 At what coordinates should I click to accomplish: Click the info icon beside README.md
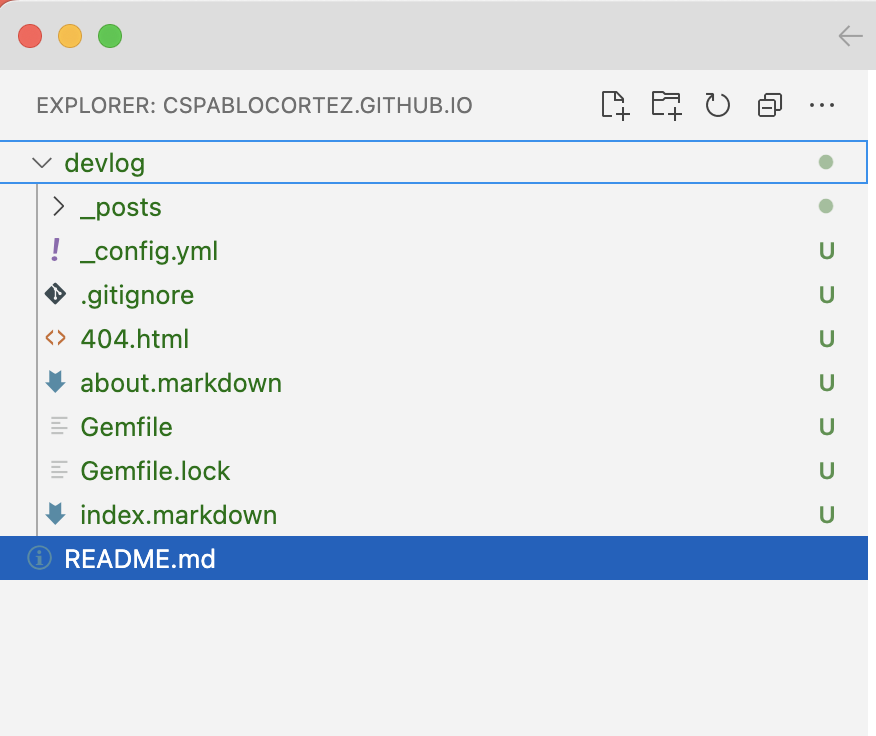tap(40, 558)
